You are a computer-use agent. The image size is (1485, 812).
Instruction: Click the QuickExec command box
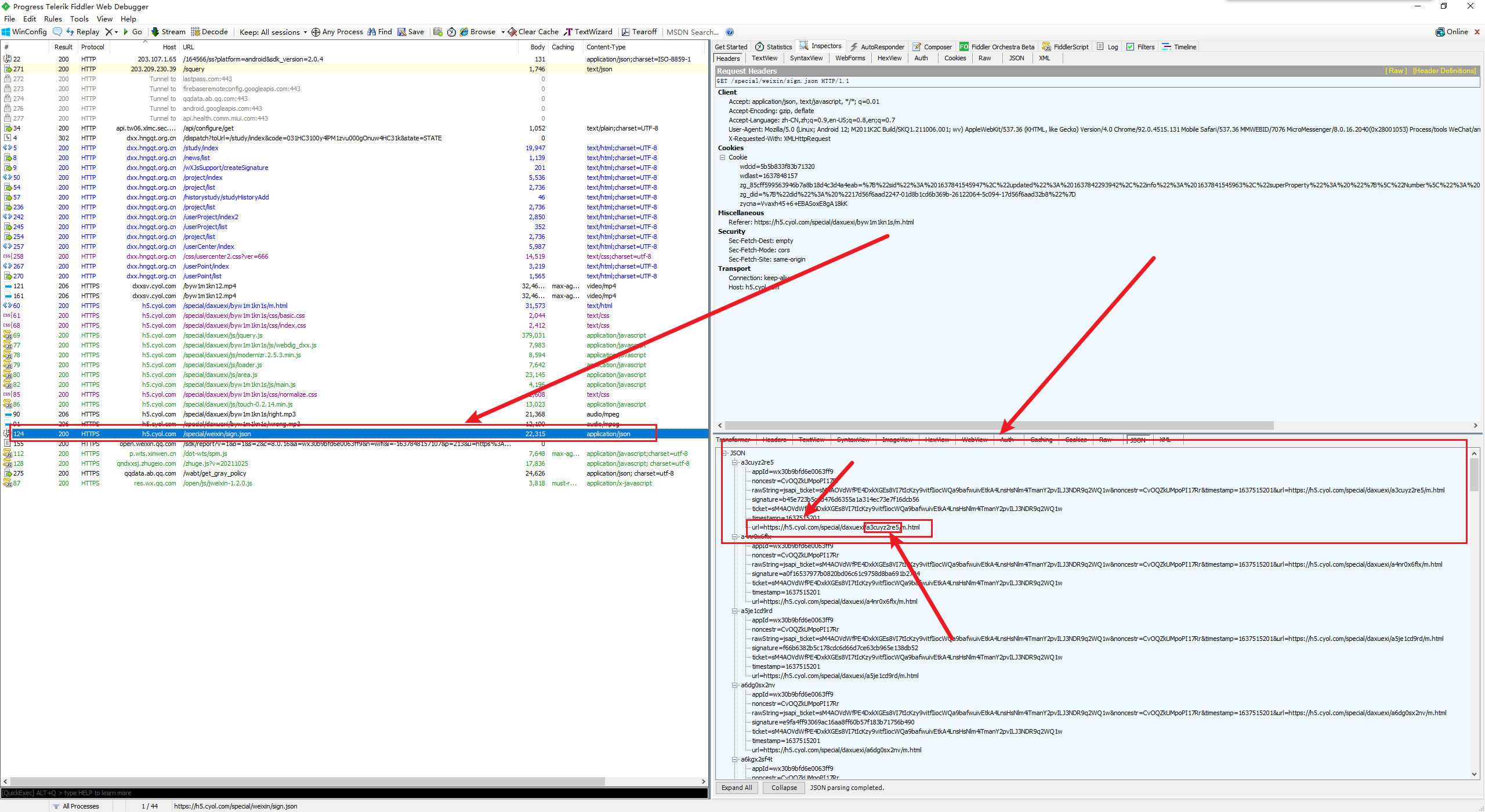(354, 793)
